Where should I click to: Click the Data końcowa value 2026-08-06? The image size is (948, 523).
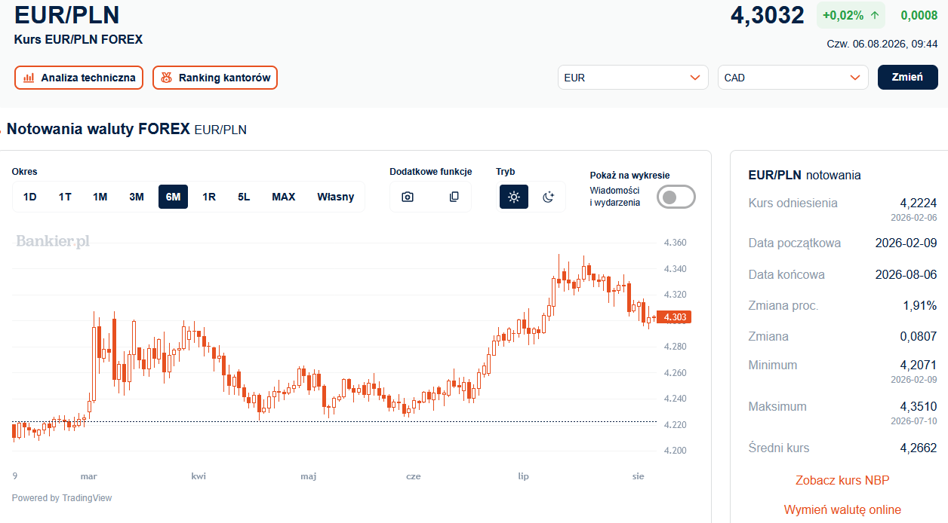click(x=906, y=274)
